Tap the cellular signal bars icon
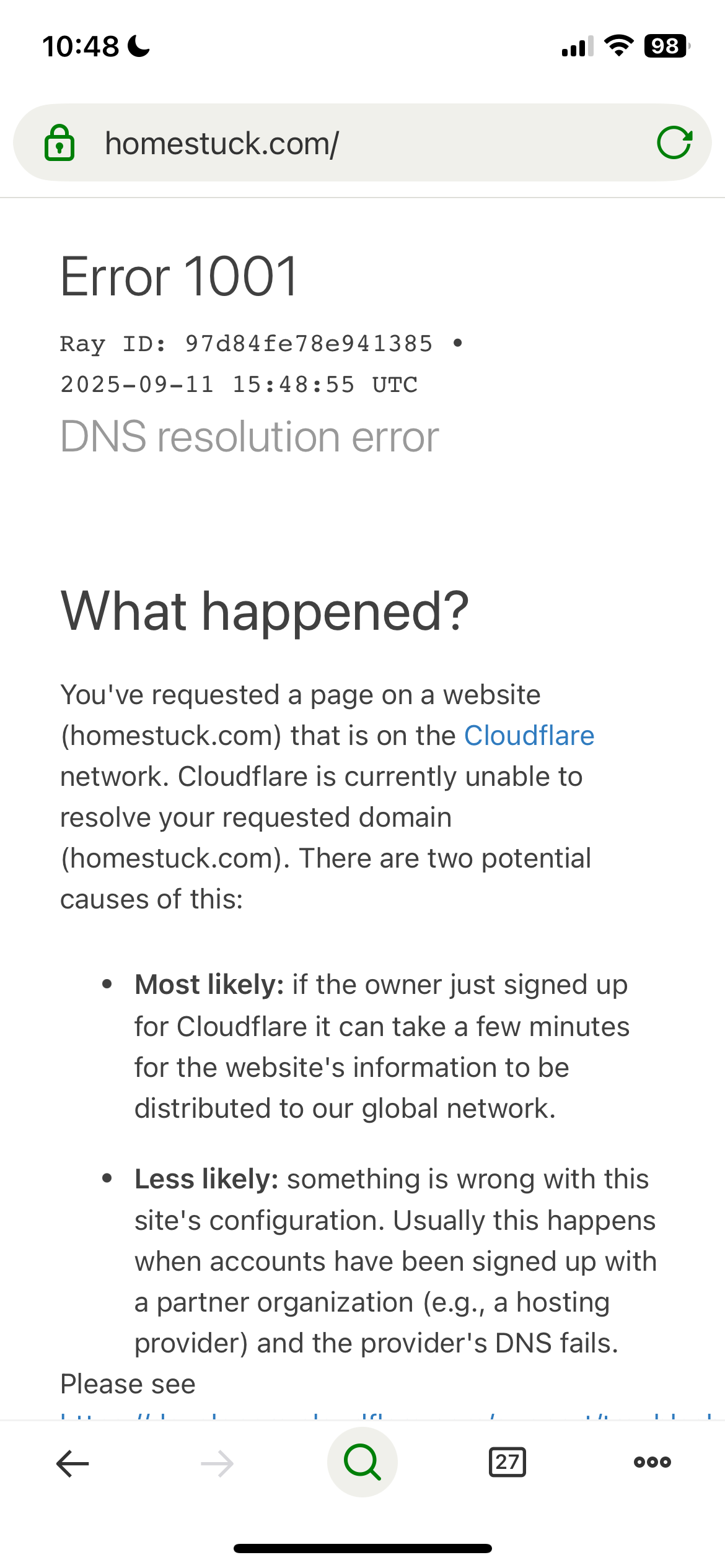This screenshot has width=725, height=1568. 578,46
